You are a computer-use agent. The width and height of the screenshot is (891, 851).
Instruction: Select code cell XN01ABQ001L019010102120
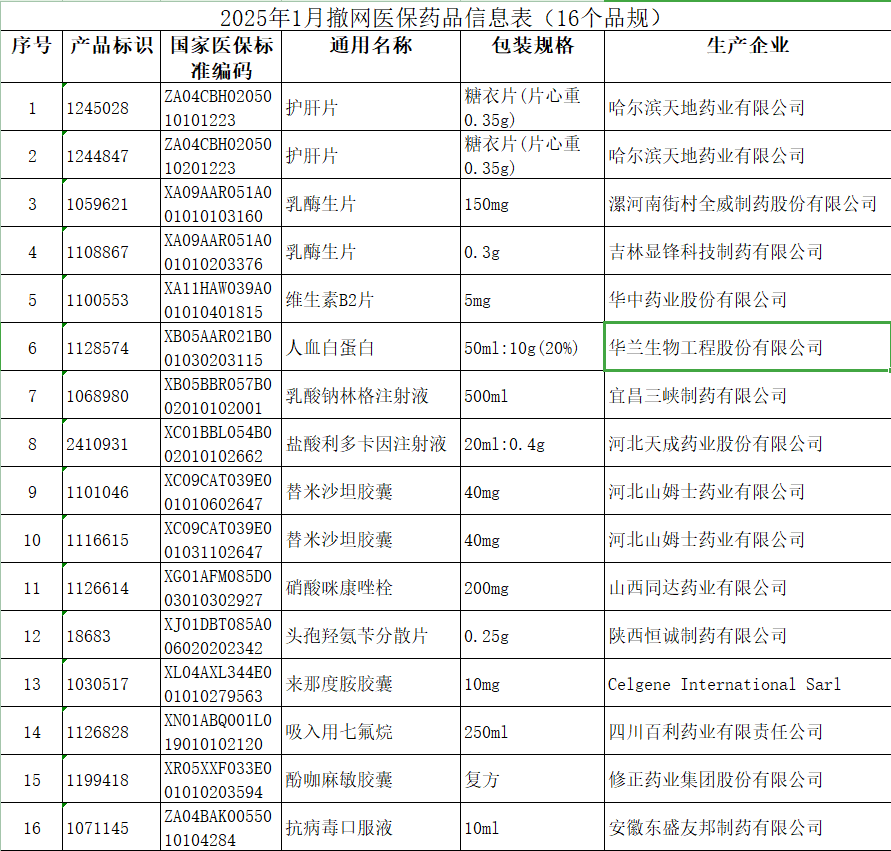pyautogui.click(x=221, y=732)
